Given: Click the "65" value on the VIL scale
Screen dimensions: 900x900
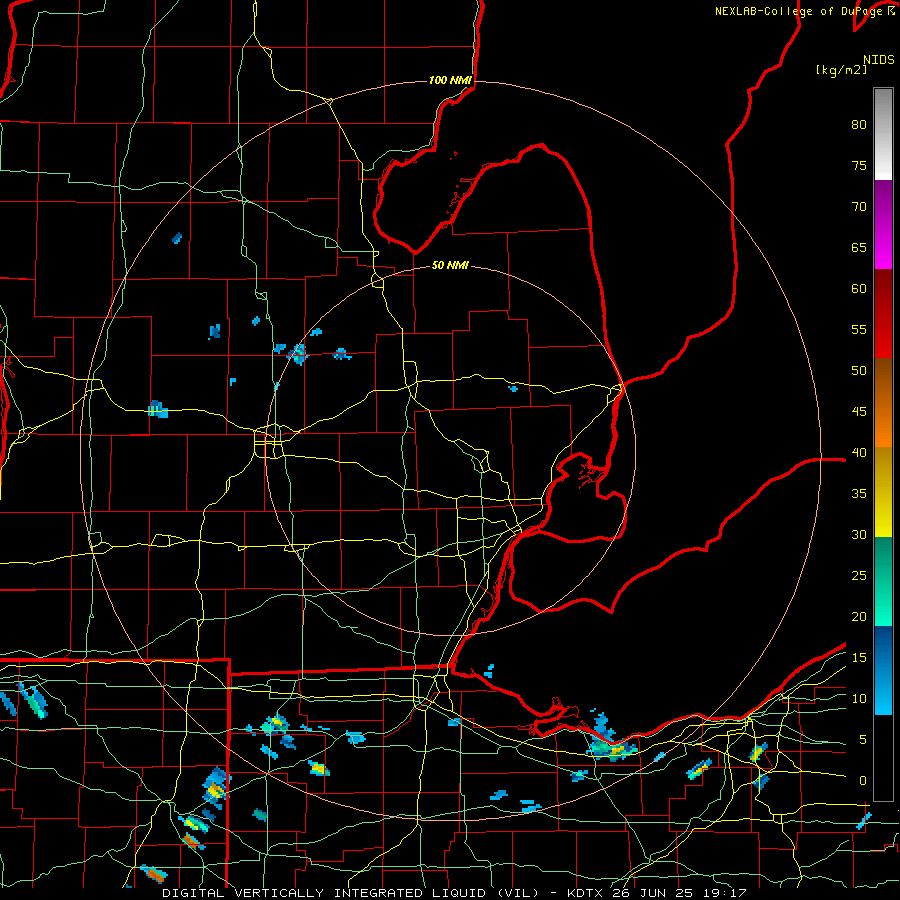Looking at the screenshot, I should (x=859, y=248).
